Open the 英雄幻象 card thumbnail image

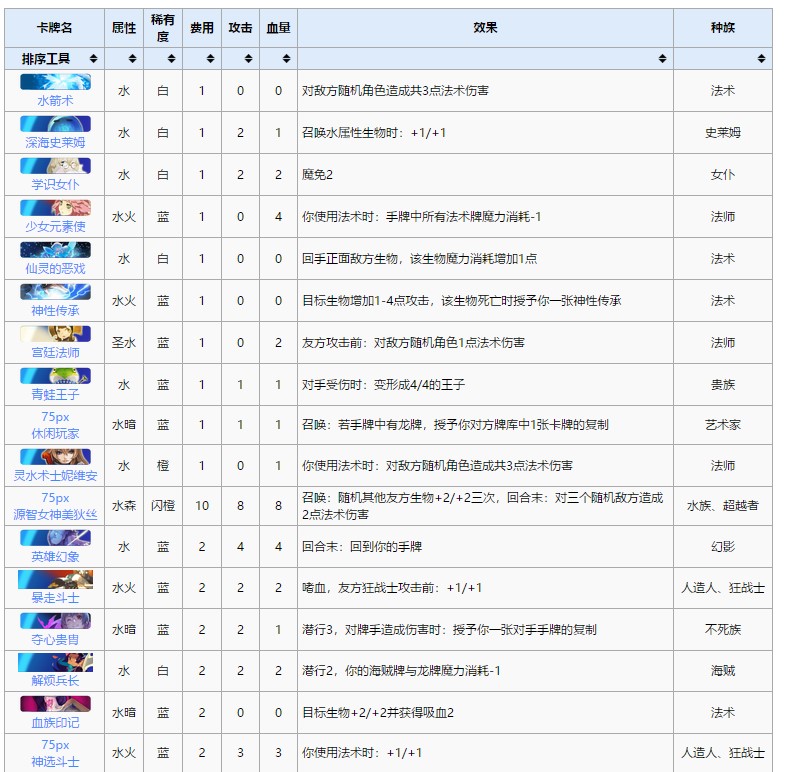pyautogui.click(x=55, y=538)
